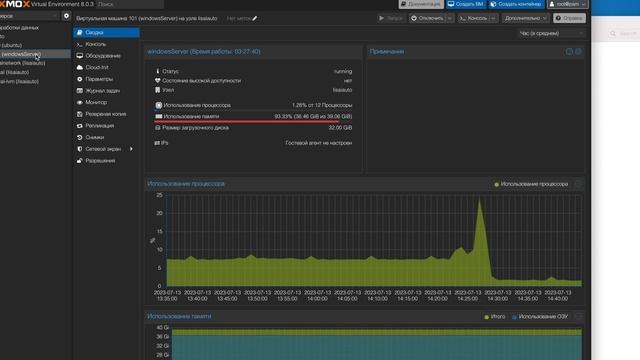Image resolution: width=640 pixels, height=360 pixels.
Task: Open the Монитор tab
Action: 106,102
